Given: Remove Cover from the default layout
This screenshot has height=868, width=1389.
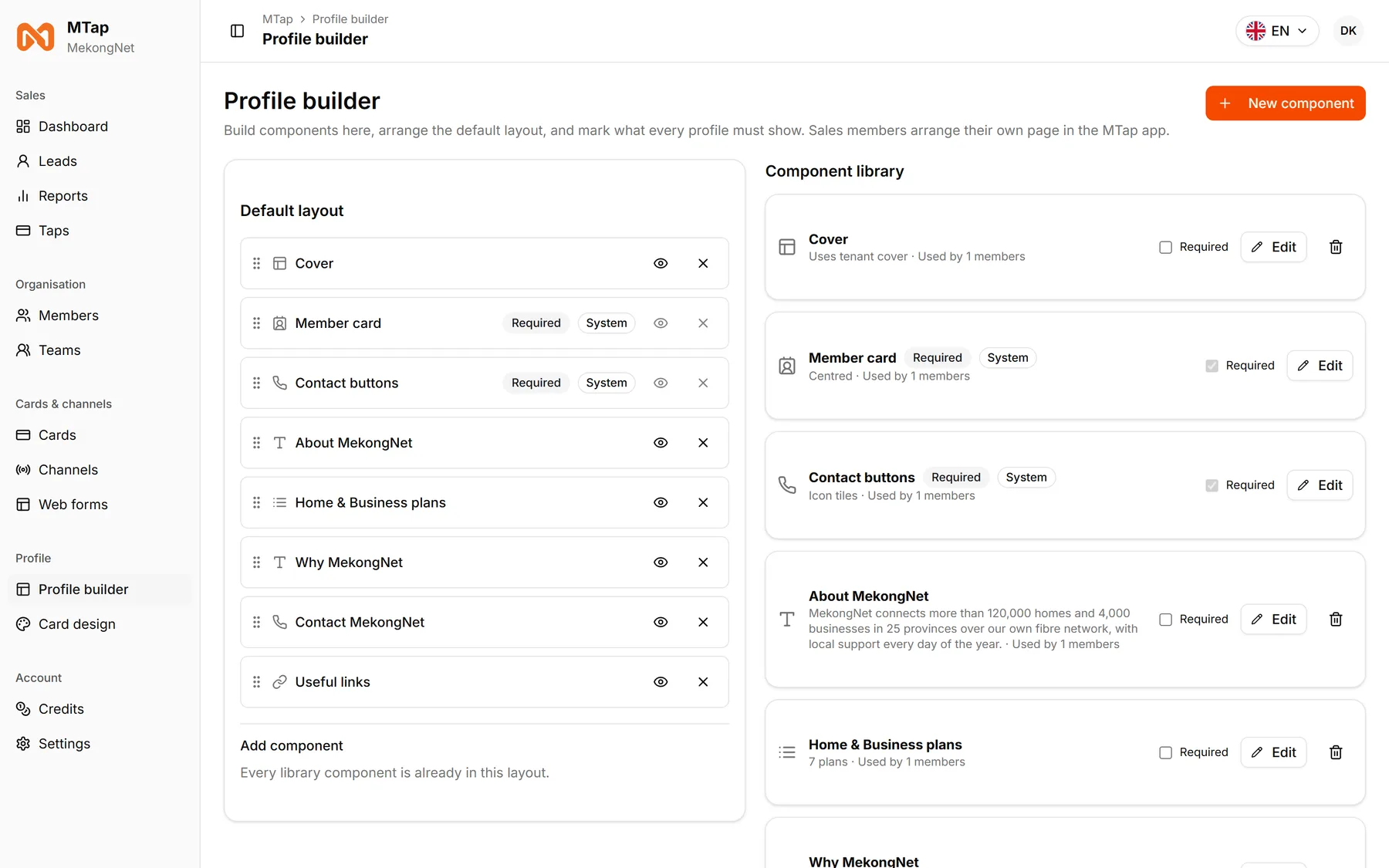Looking at the screenshot, I should [x=703, y=263].
